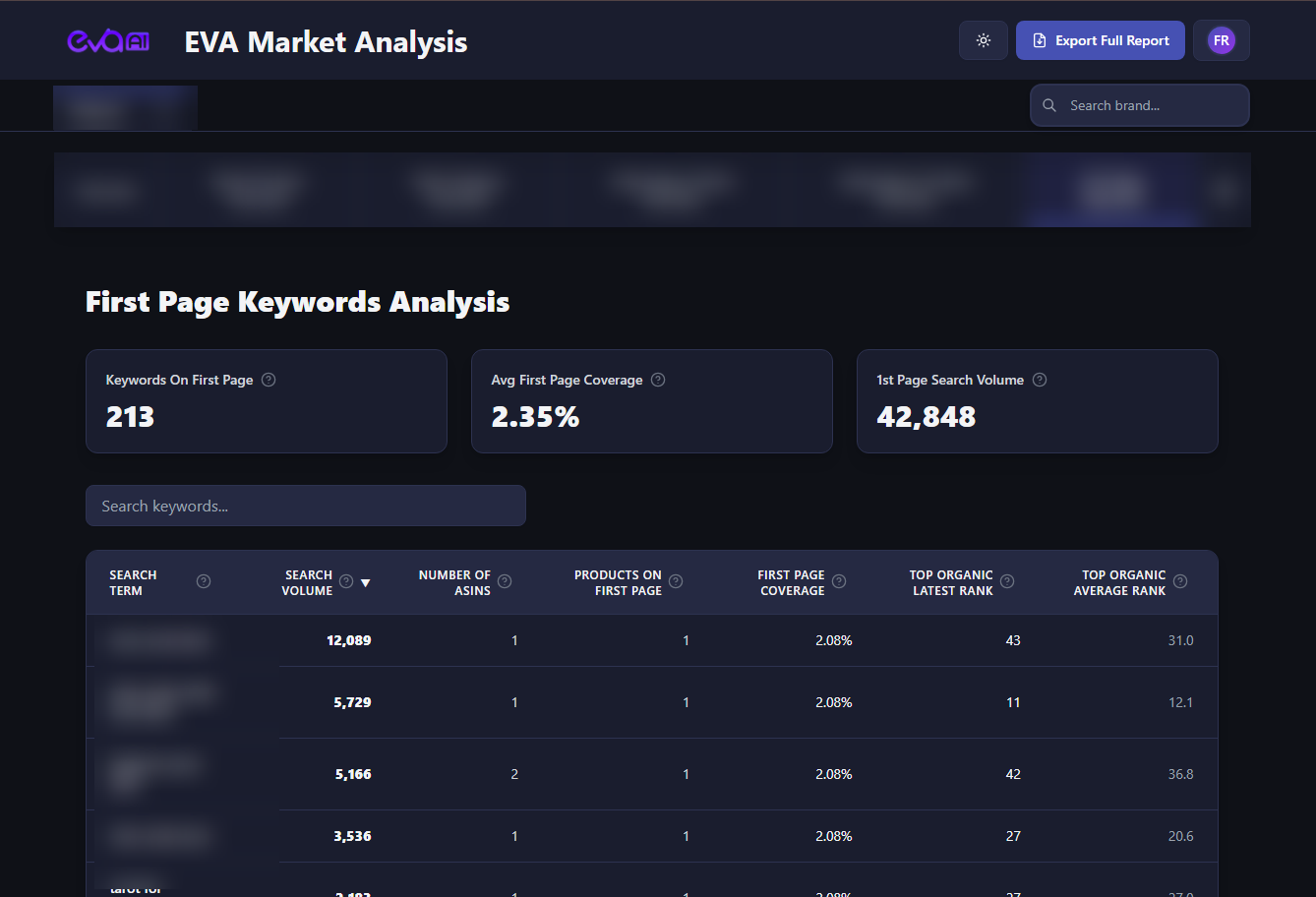Click the EVA AI logo
This screenshot has height=897, width=1316.
click(108, 41)
